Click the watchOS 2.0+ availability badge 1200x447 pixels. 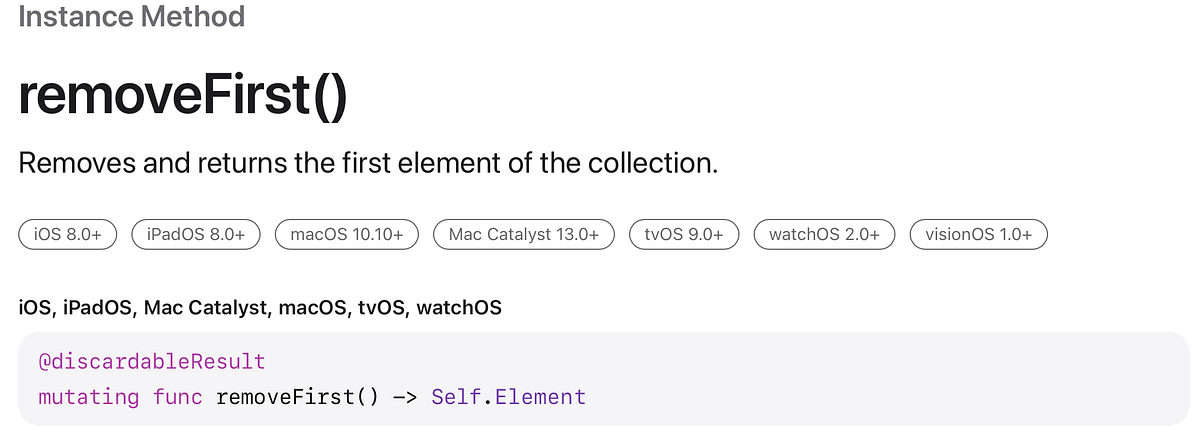pos(824,235)
